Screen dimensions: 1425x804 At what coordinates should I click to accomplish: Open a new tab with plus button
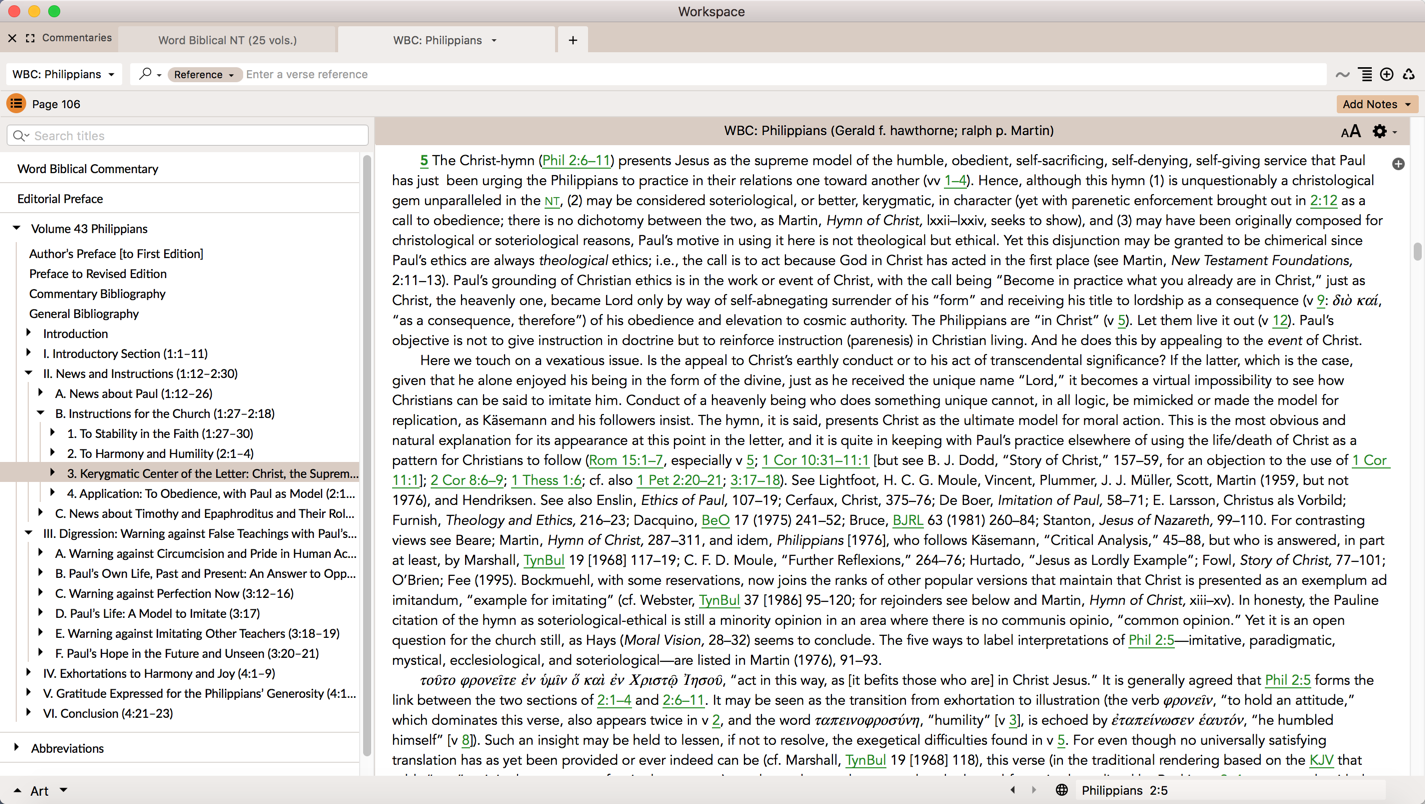pyautogui.click(x=573, y=40)
